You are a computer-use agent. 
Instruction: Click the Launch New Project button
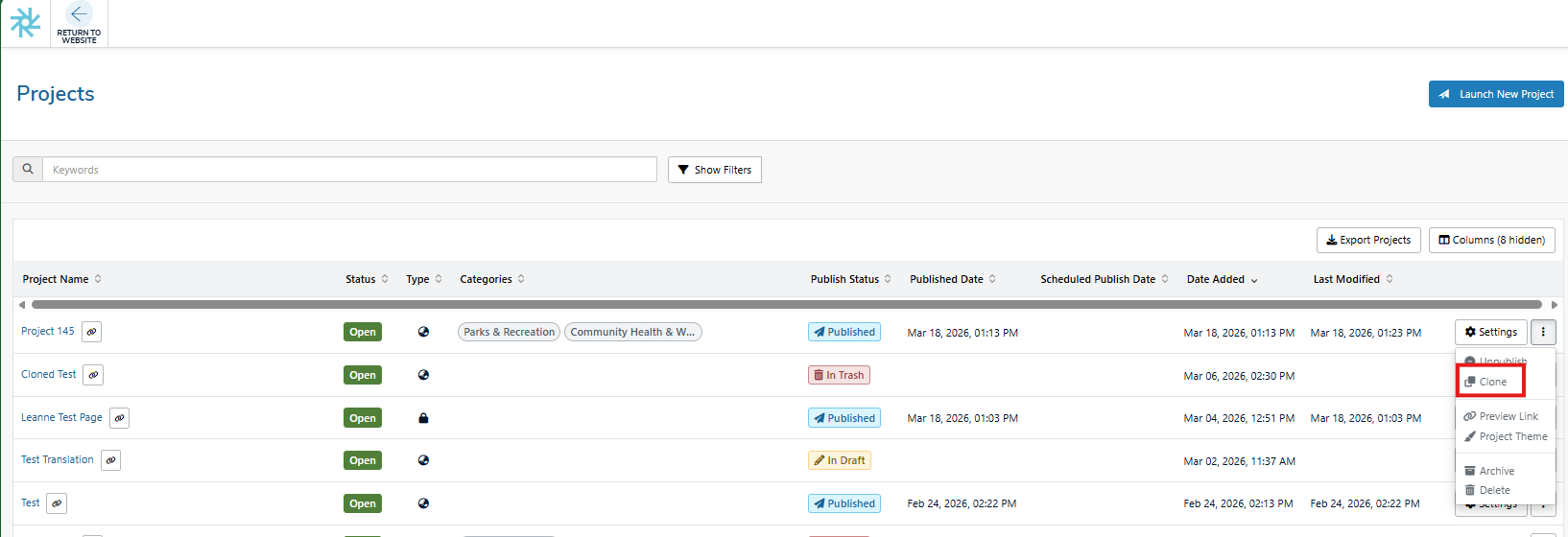coord(1496,94)
